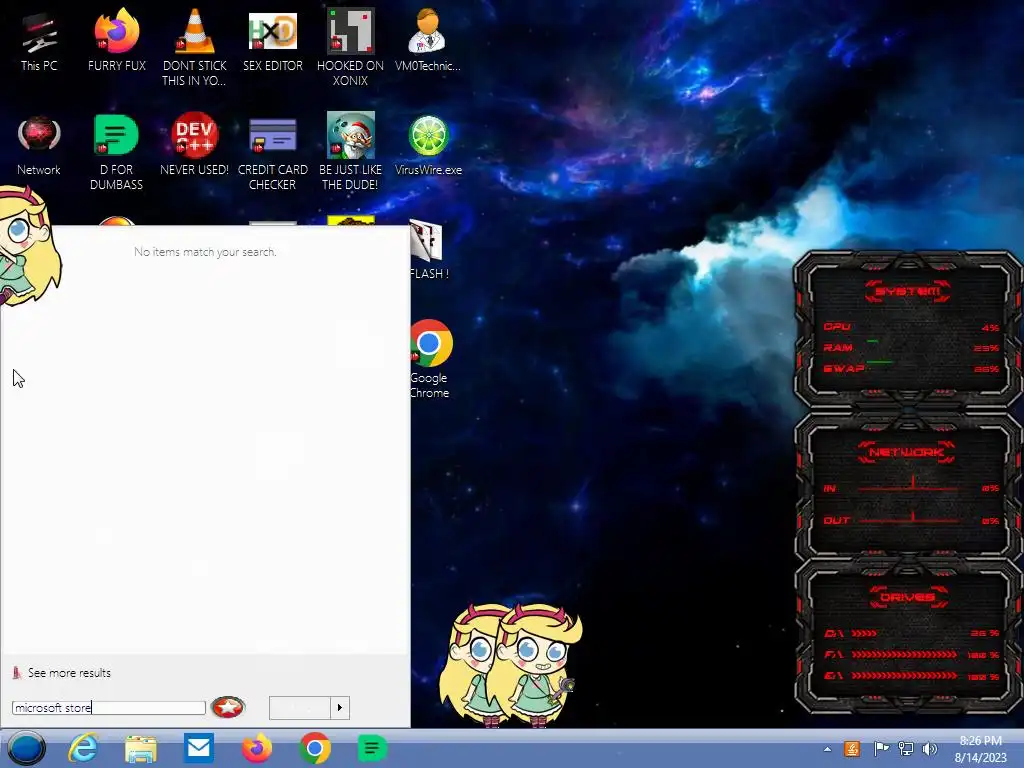Screen dimensions: 1024x768
Task: Click the NETWORK gadget header
Action: (x=906, y=452)
